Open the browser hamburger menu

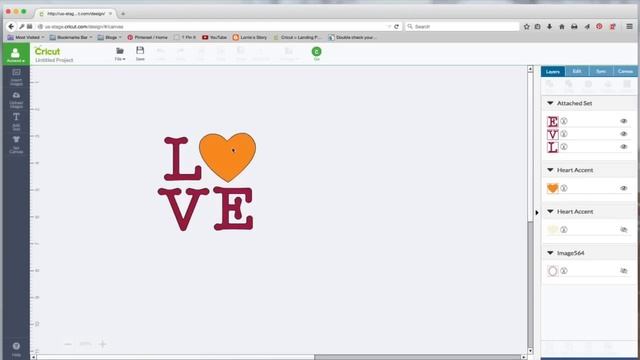pos(629,27)
